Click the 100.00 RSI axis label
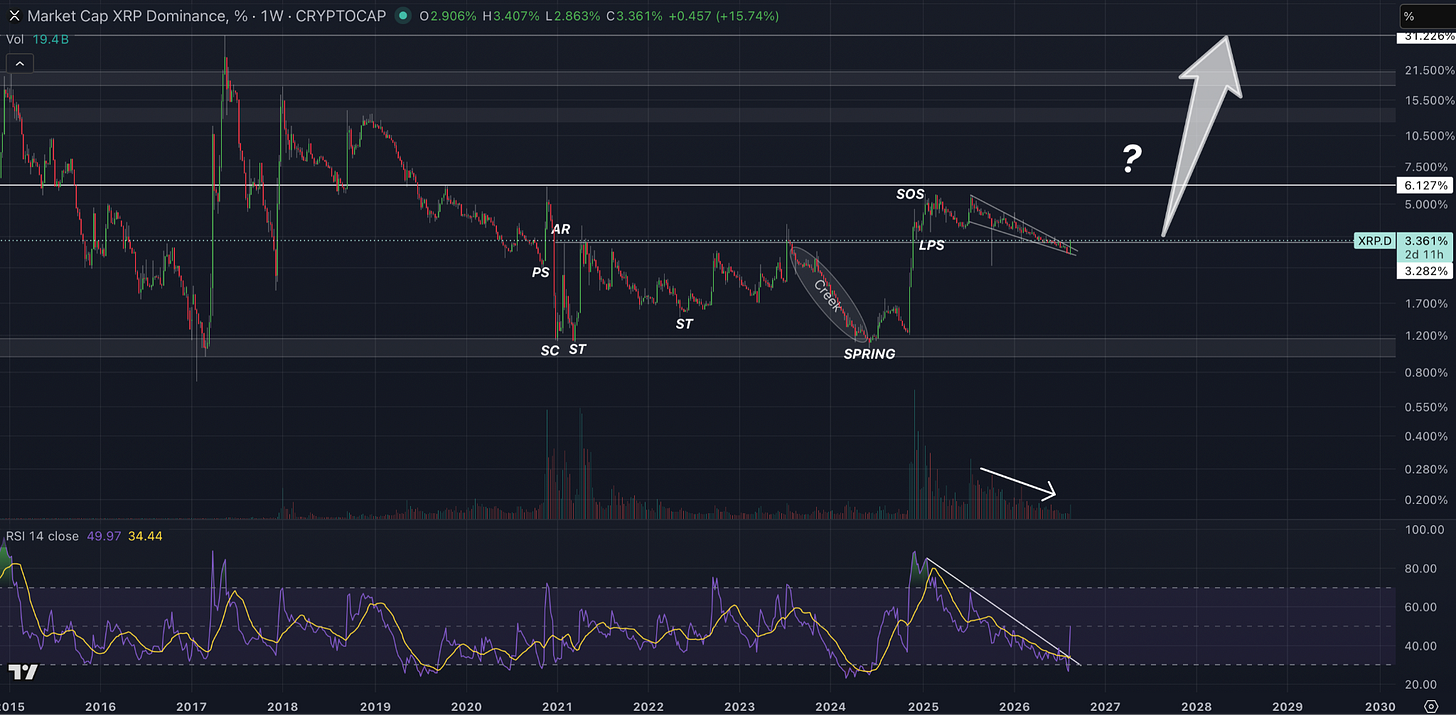1456x715 pixels. (1426, 528)
